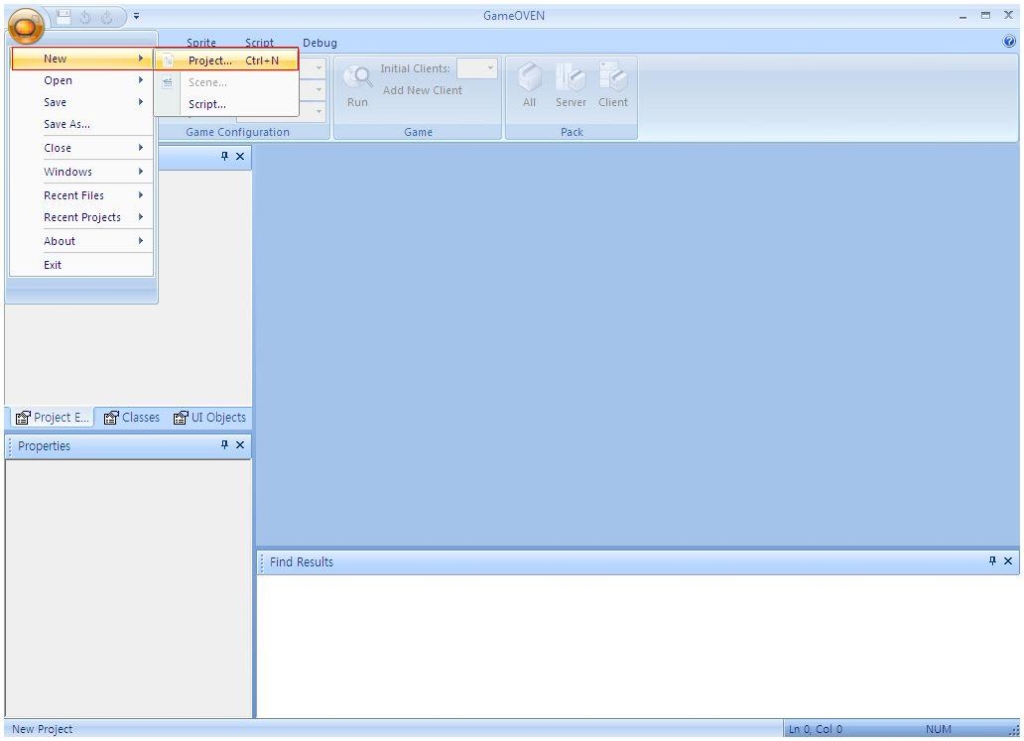Click the Ln 0, Col 0 status indicator
1024x741 pixels.
pyautogui.click(x=816, y=729)
